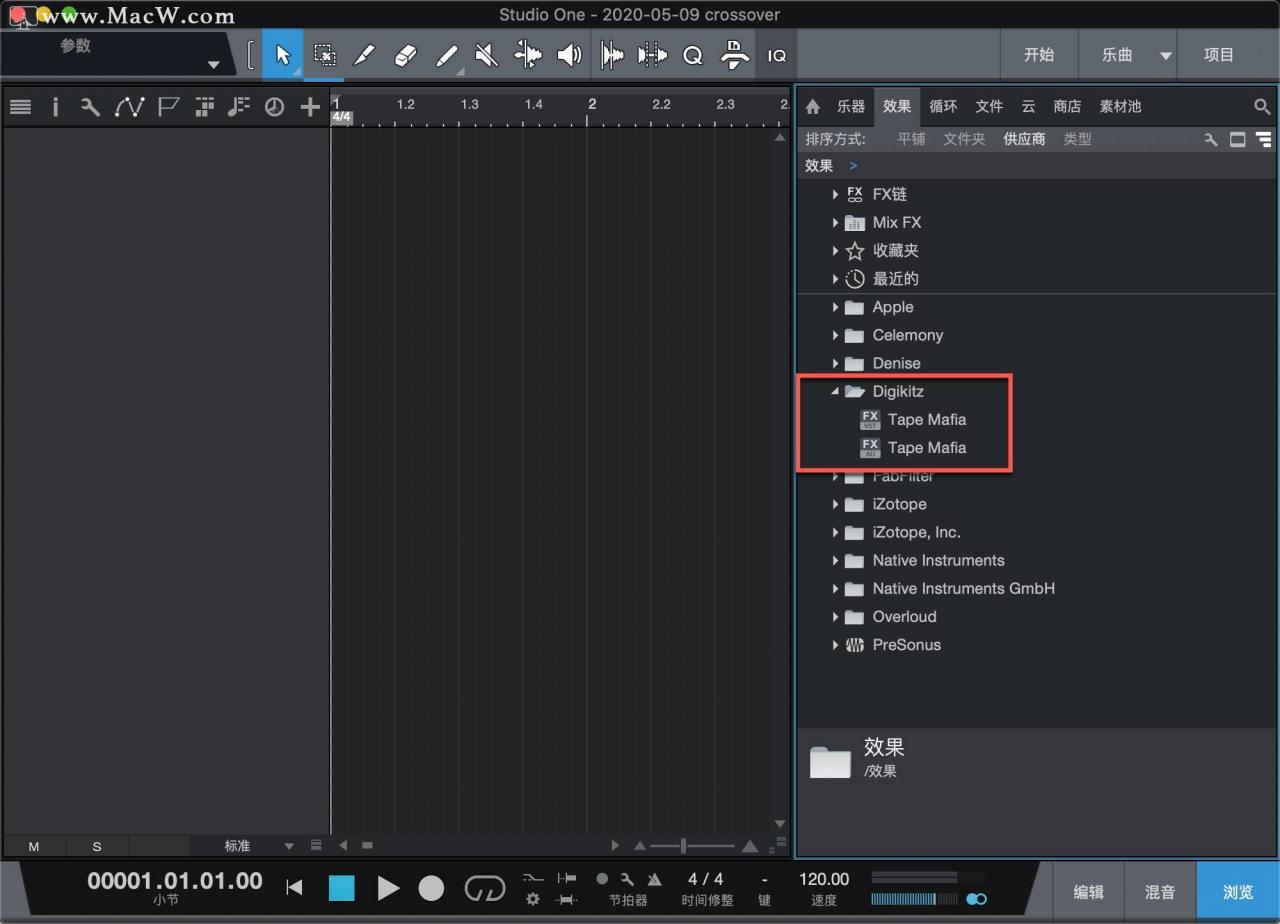Open the browser search magnifier
Image resolution: width=1280 pixels, height=924 pixels.
(x=1262, y=106)
